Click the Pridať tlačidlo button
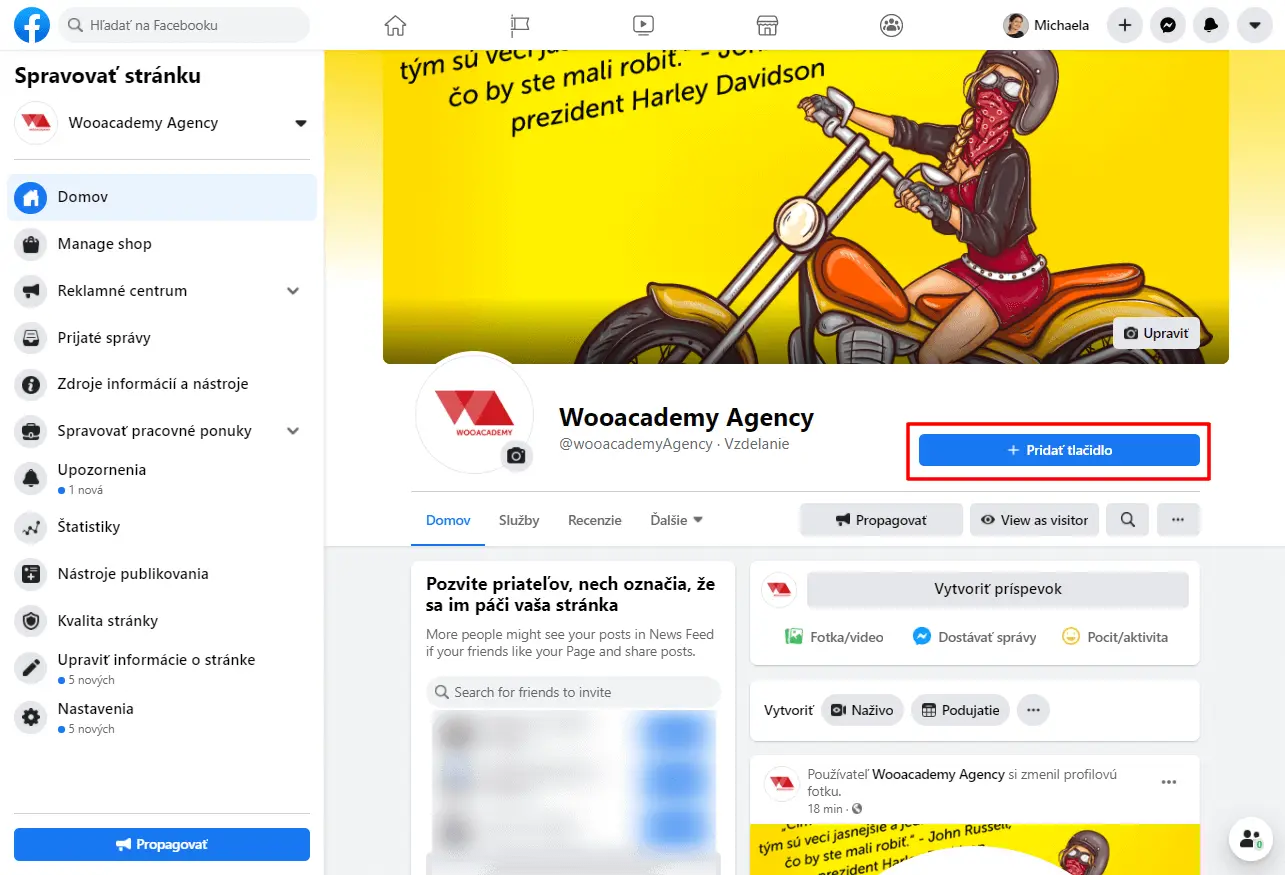Image resolution: width=1285 pixels, height=875 pixels. [x=1059, y=450]
